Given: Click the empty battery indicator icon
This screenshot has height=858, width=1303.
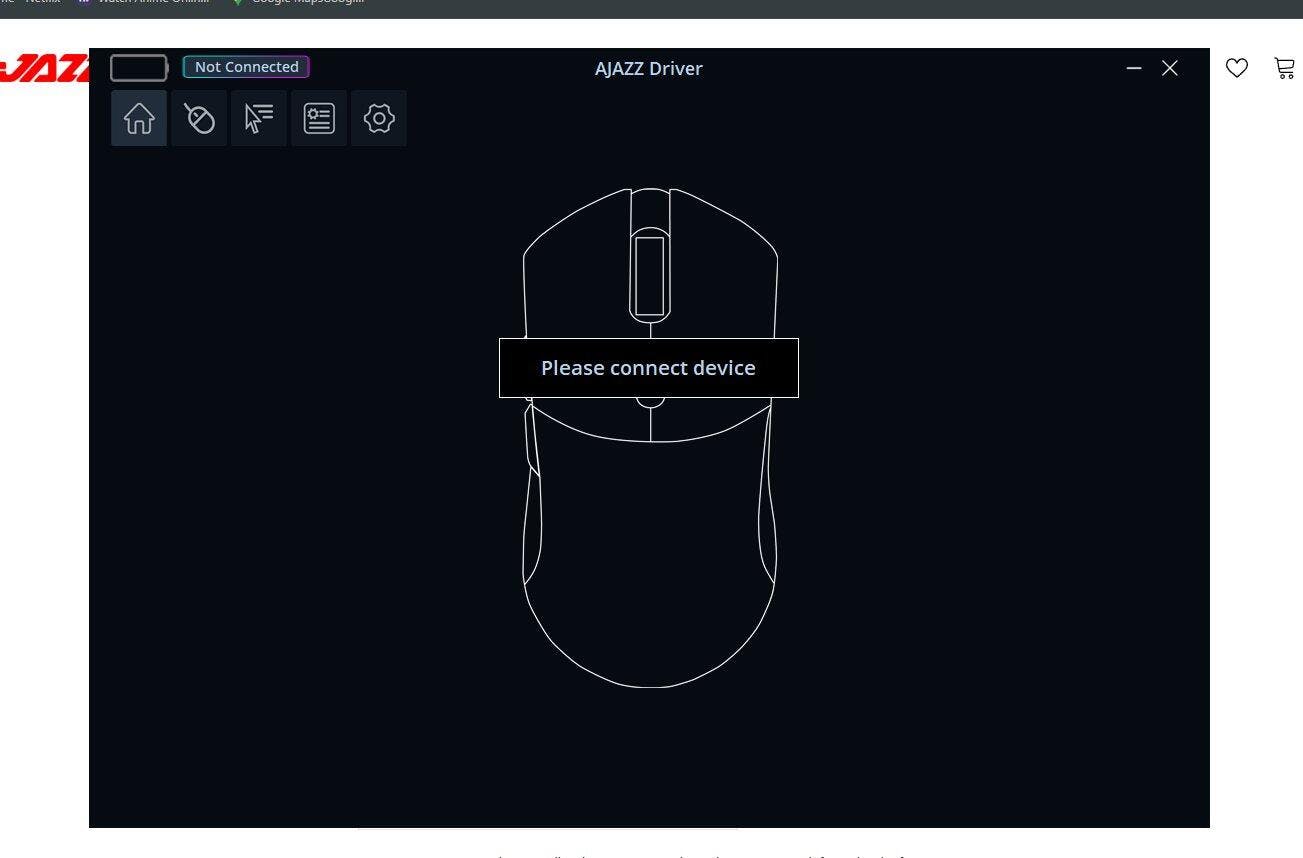Looking at the screenshot, I should click(139, 68).
